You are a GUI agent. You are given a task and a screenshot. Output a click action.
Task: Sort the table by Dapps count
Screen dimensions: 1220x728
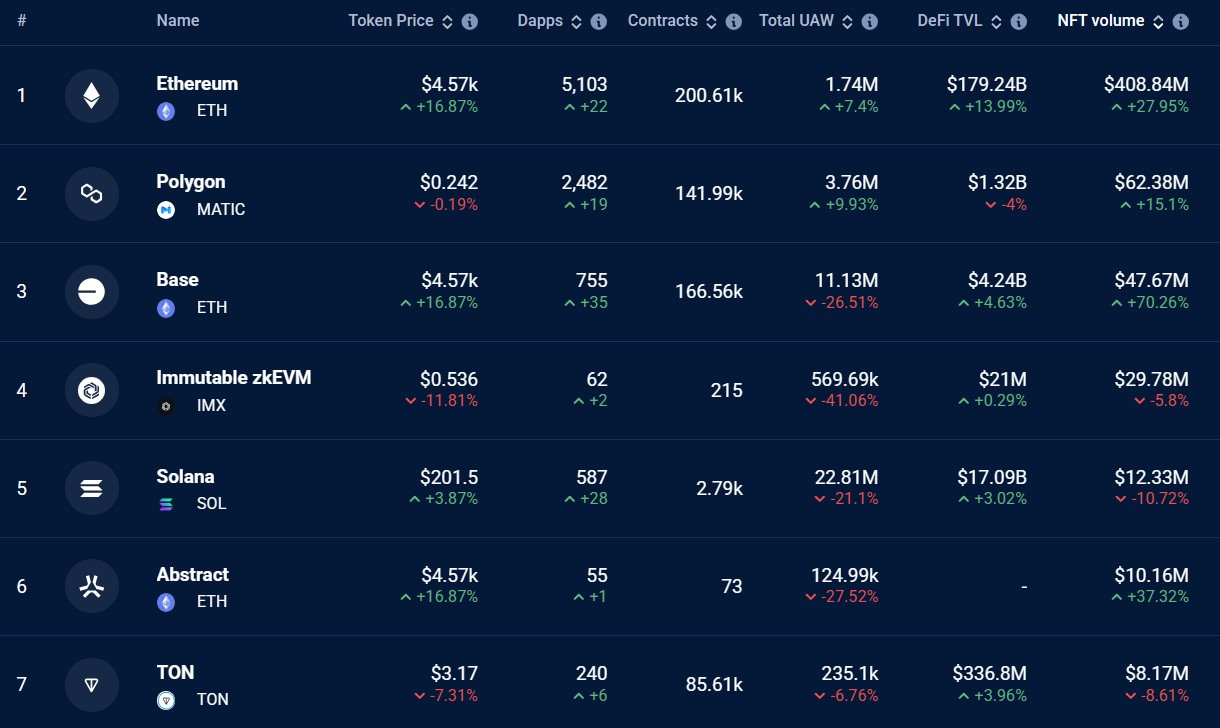[540, 21]
